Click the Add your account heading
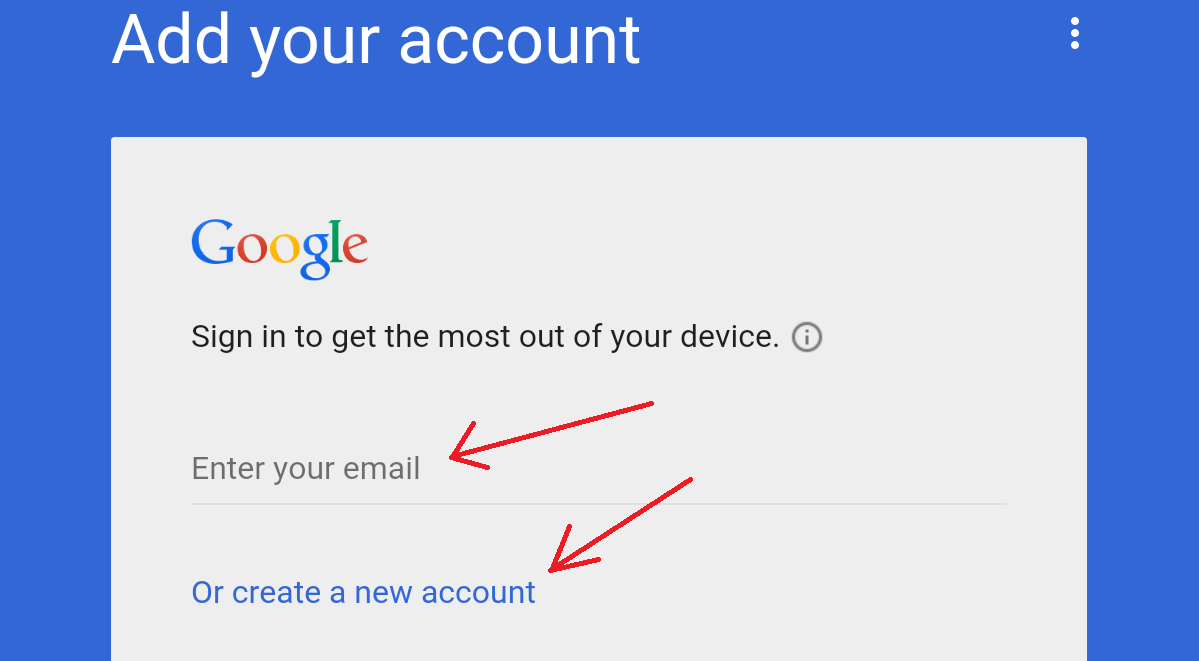Viewport: 1199px width, 661px height. coord(375,40)
